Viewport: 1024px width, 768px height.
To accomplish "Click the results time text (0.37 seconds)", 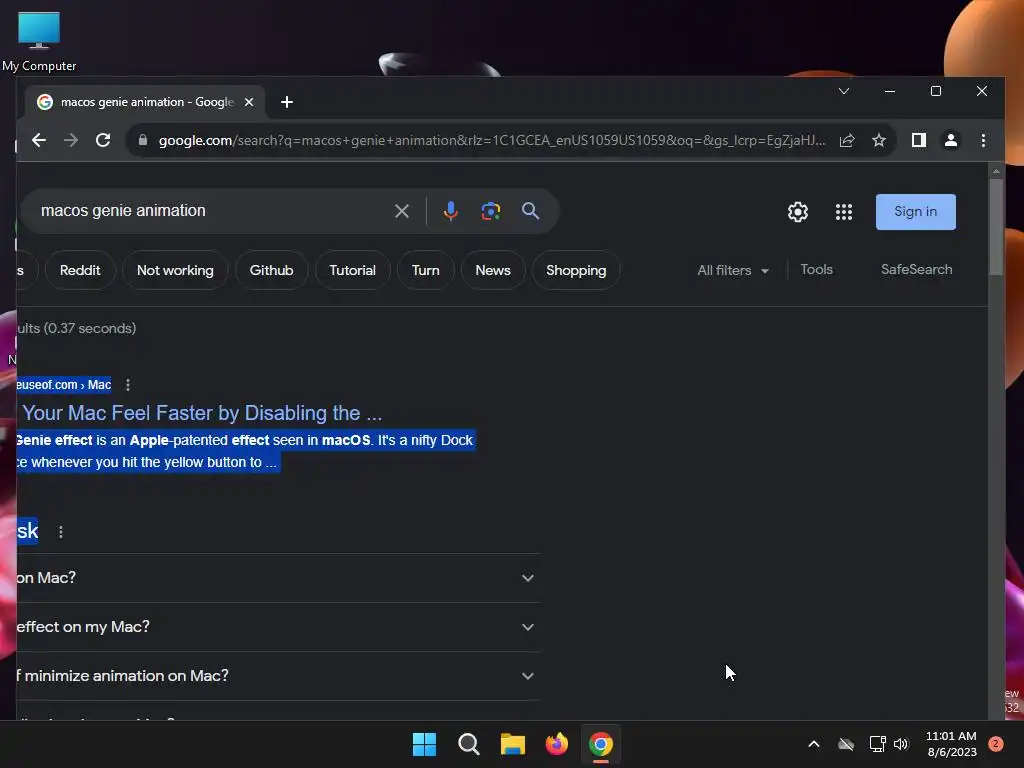I will (90, 328).
